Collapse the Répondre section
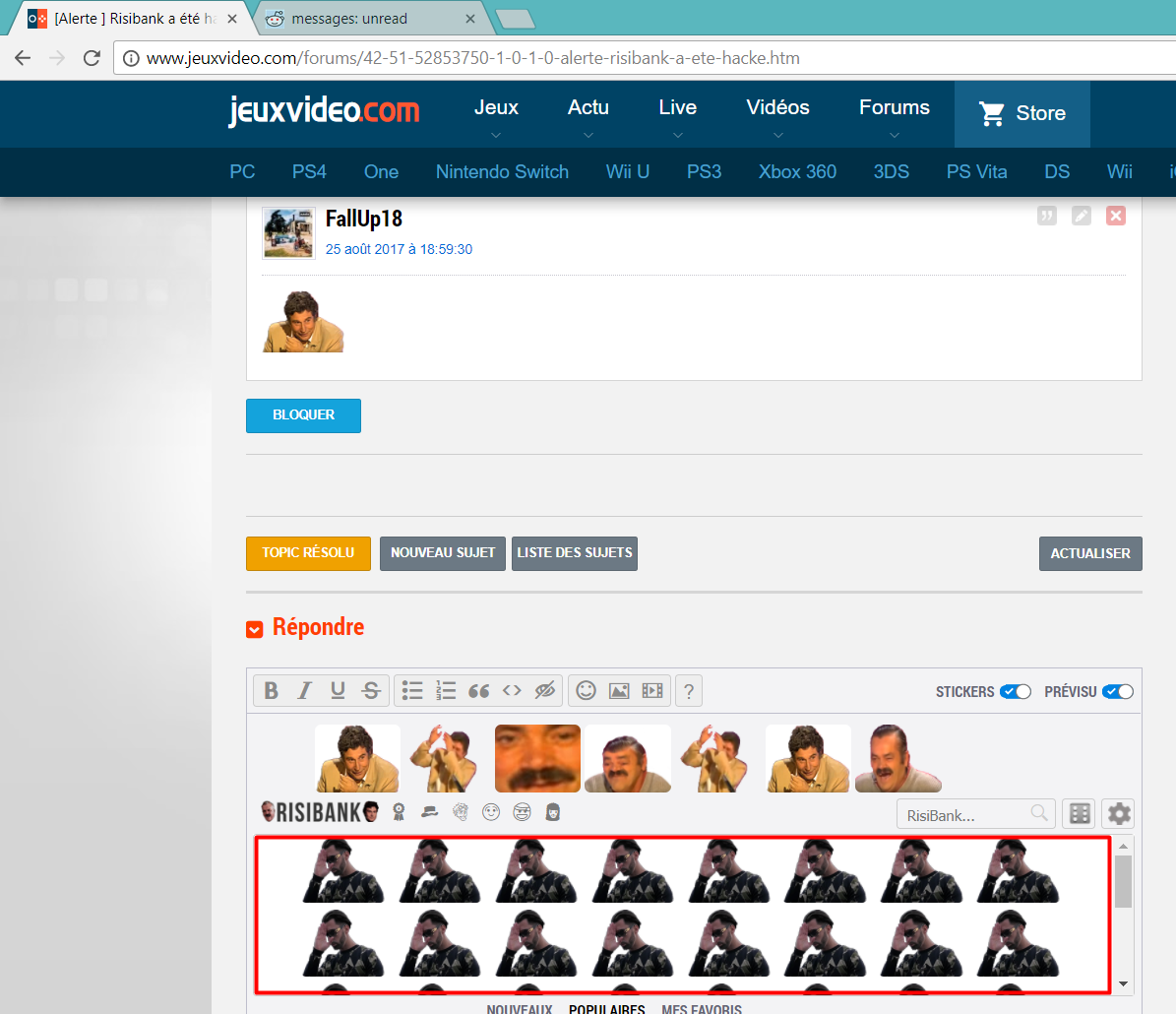Viewport: 1176px width, 1014px height. coord(254,629)
